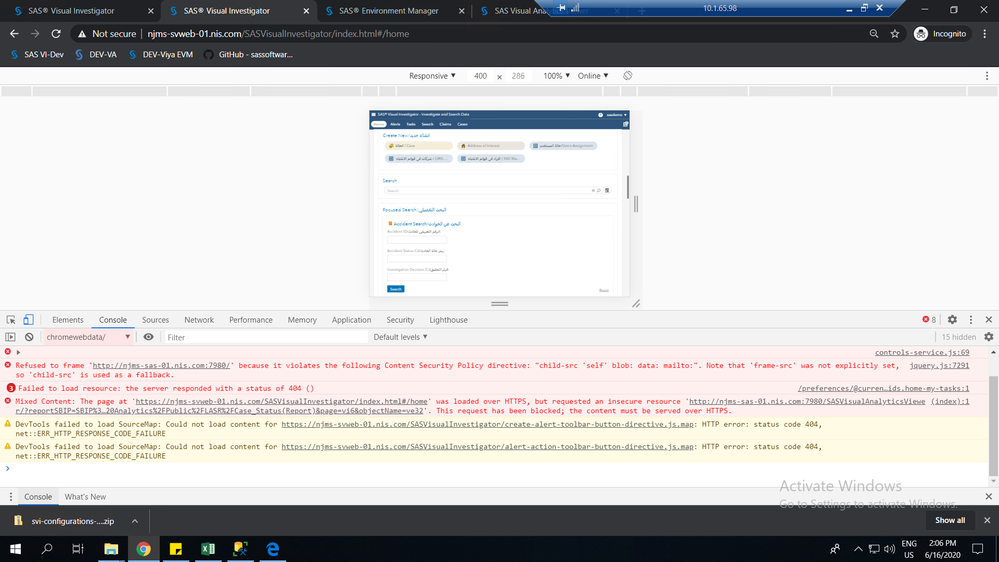
Task: Reload the page in browser toolbar
Action: 56,33
